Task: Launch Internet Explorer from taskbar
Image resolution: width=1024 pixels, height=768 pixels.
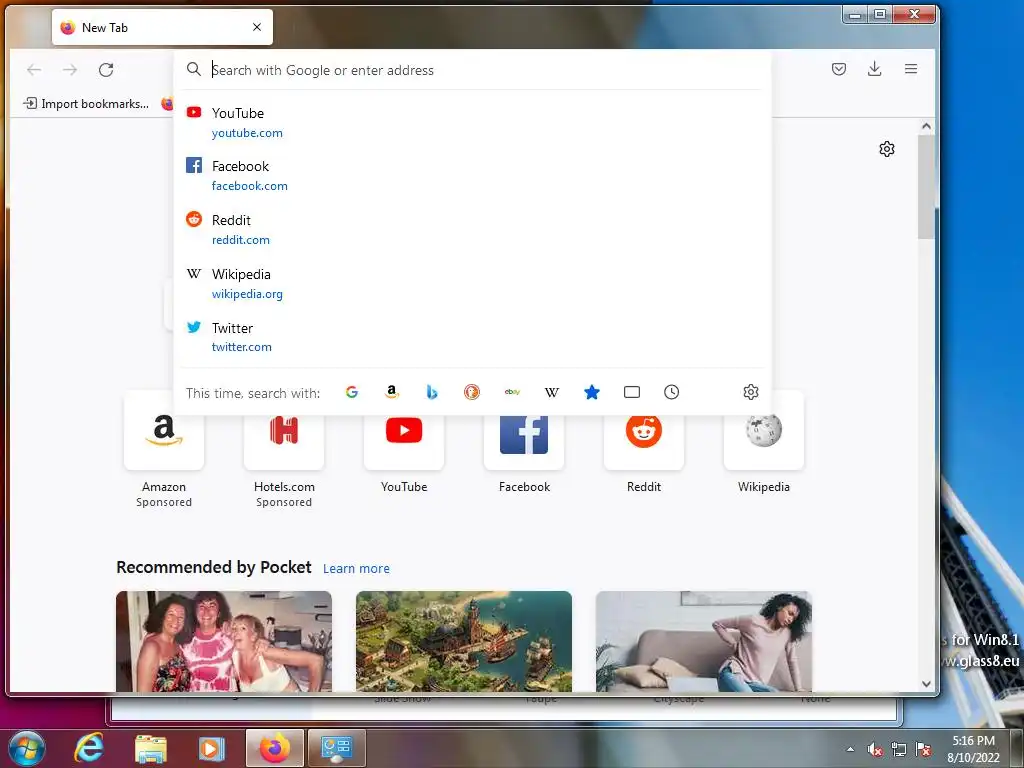Action: coord(89,748)
